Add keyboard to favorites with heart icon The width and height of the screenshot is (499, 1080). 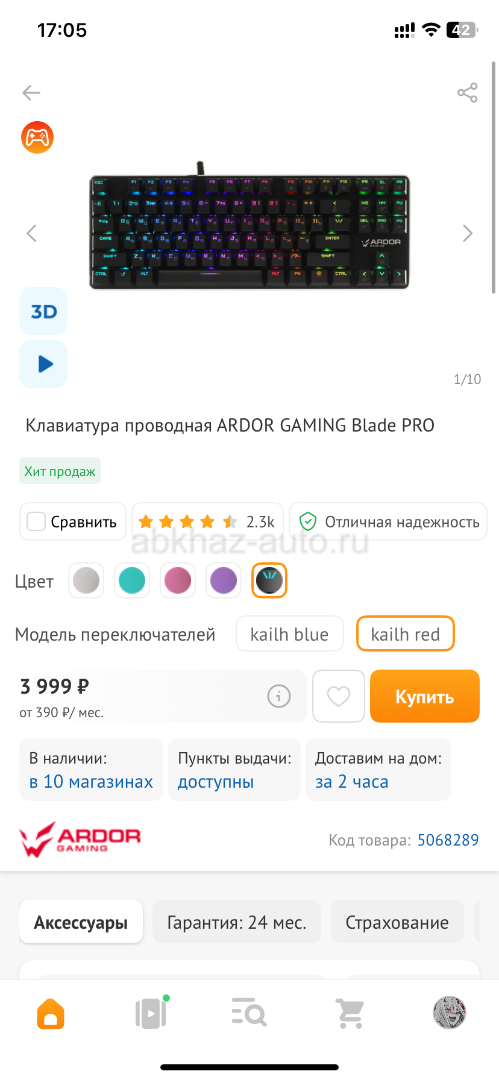(338, 696)
